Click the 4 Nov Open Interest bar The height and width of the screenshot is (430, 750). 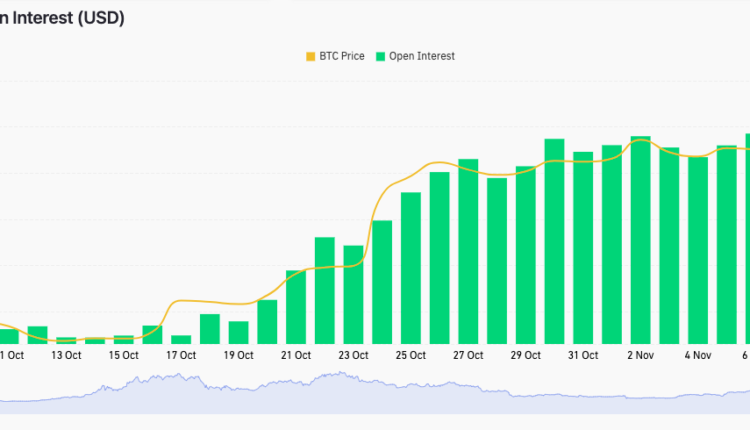coord(698,250)
